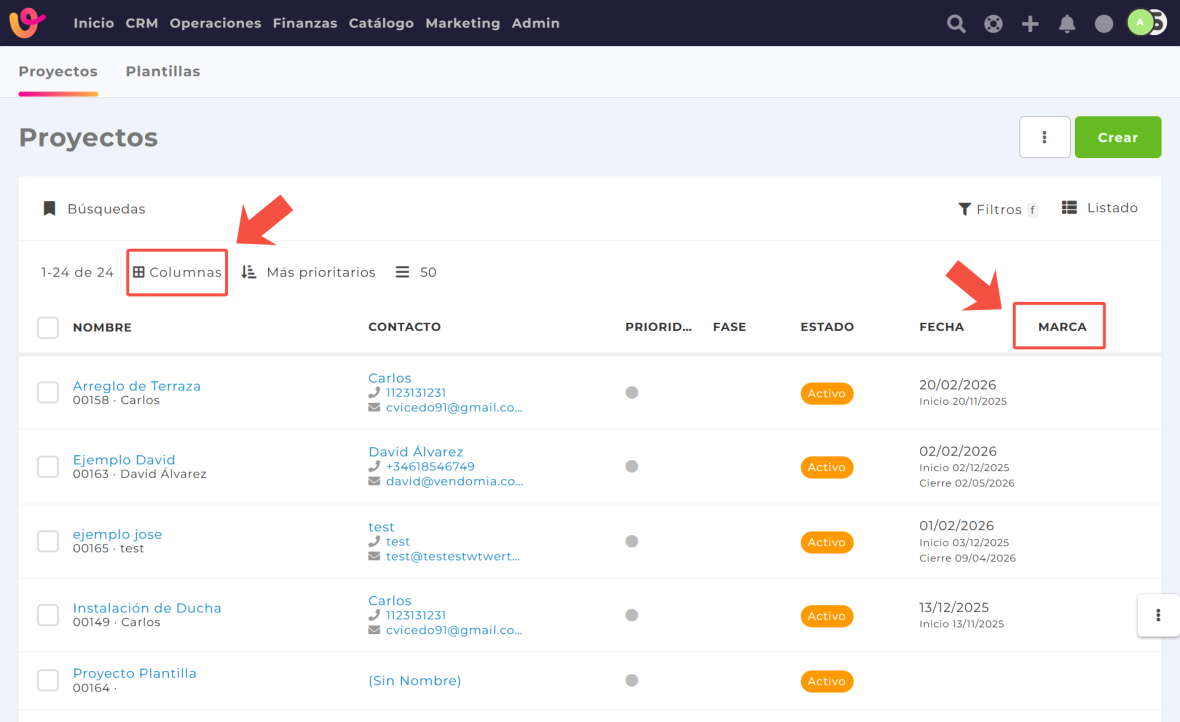Click the Vendomia logo
Screen dimensions: 1180x722
(x=28, y=22)
